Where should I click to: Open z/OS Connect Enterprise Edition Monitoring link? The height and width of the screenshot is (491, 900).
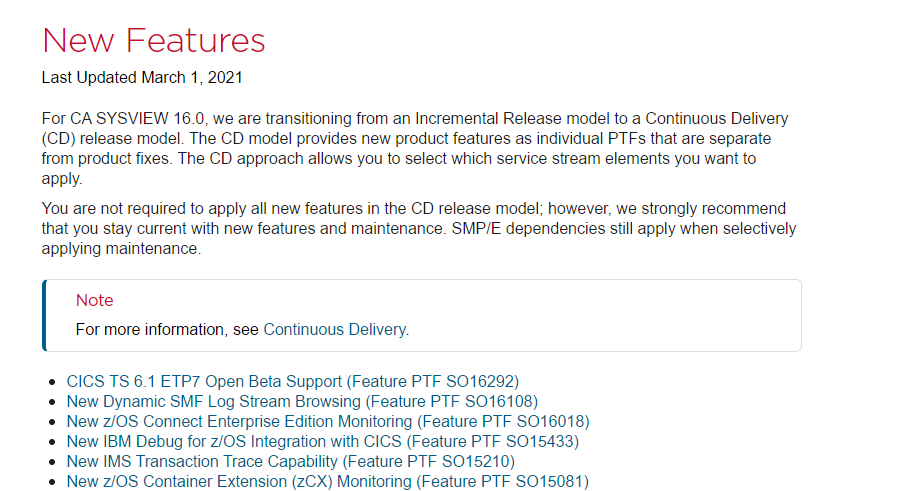click(x=328, y=422)
